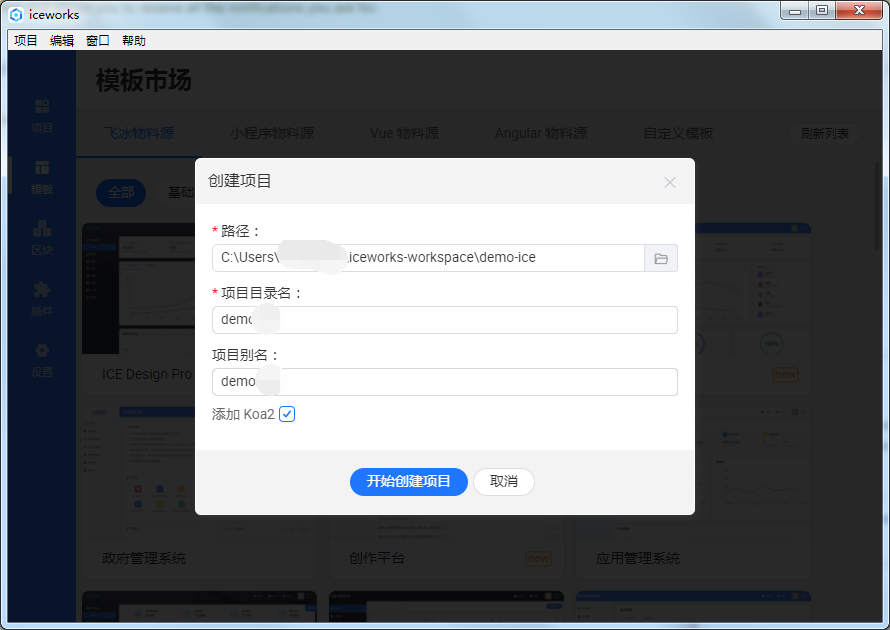
Task: Switch to the Angular 物料源 tab
Action: pos(540,133)
